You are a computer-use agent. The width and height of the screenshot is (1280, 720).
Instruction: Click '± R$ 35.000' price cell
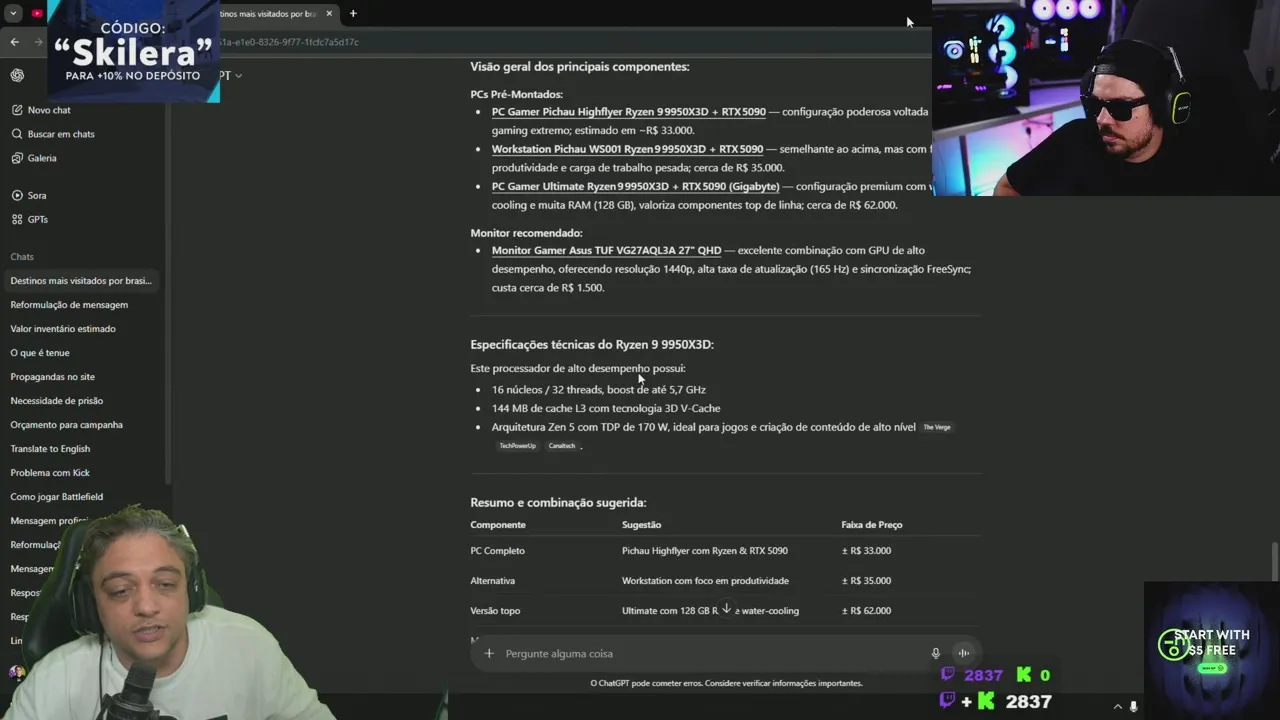866,581
